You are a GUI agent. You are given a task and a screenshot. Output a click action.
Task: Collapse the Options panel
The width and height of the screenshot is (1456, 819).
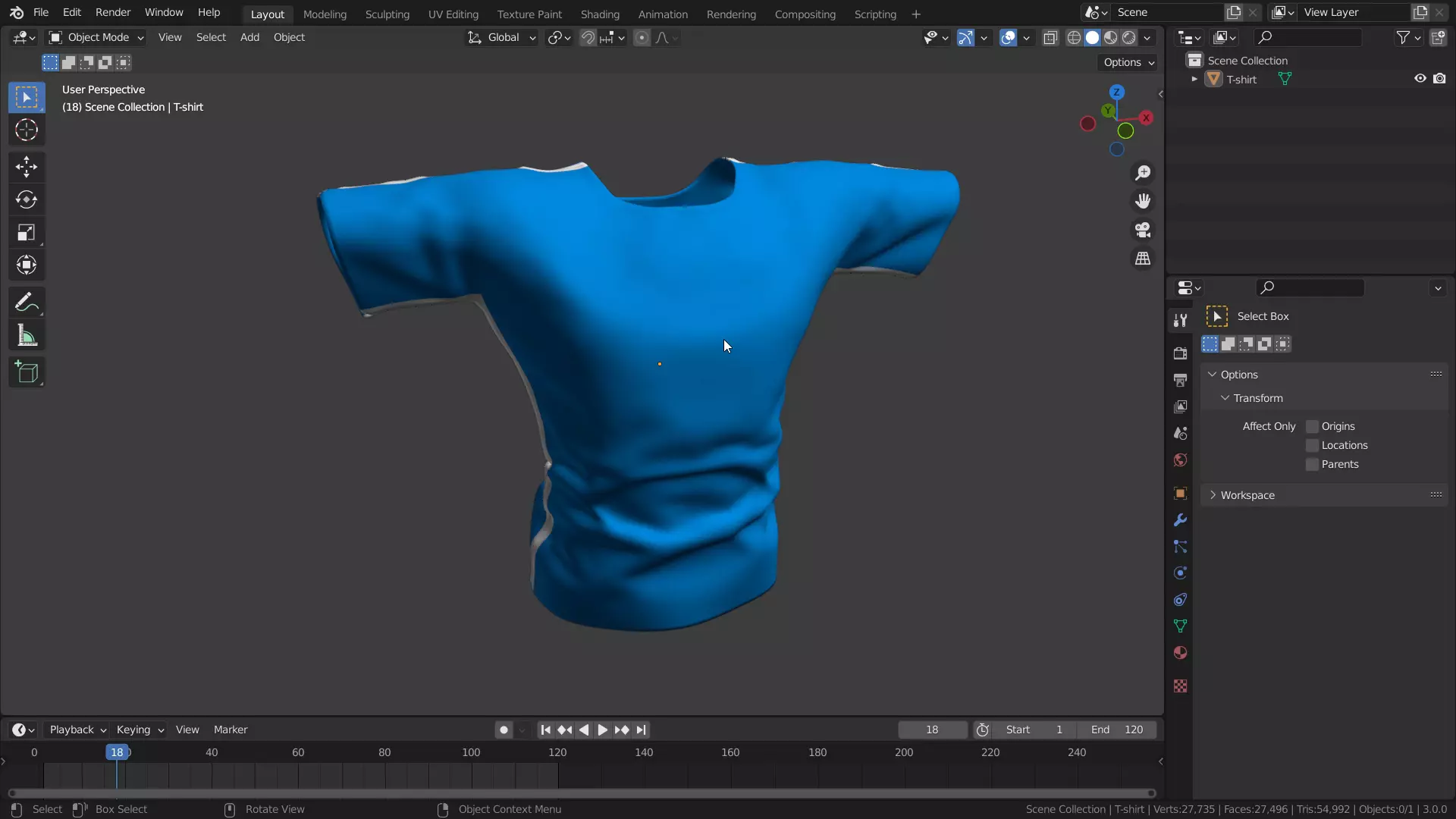click(x=1212, y=375)
